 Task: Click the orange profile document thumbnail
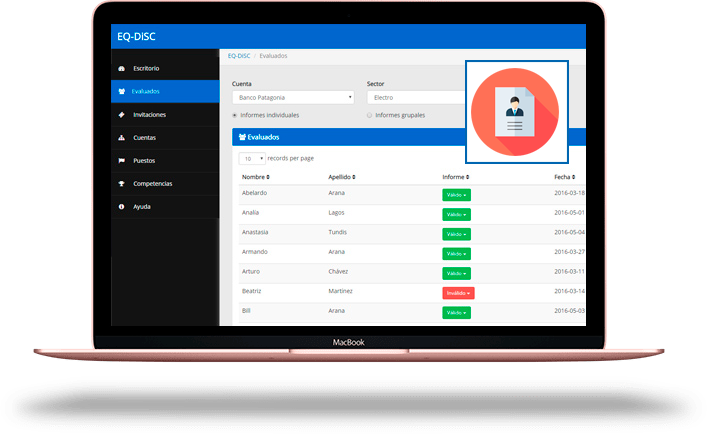516,111
